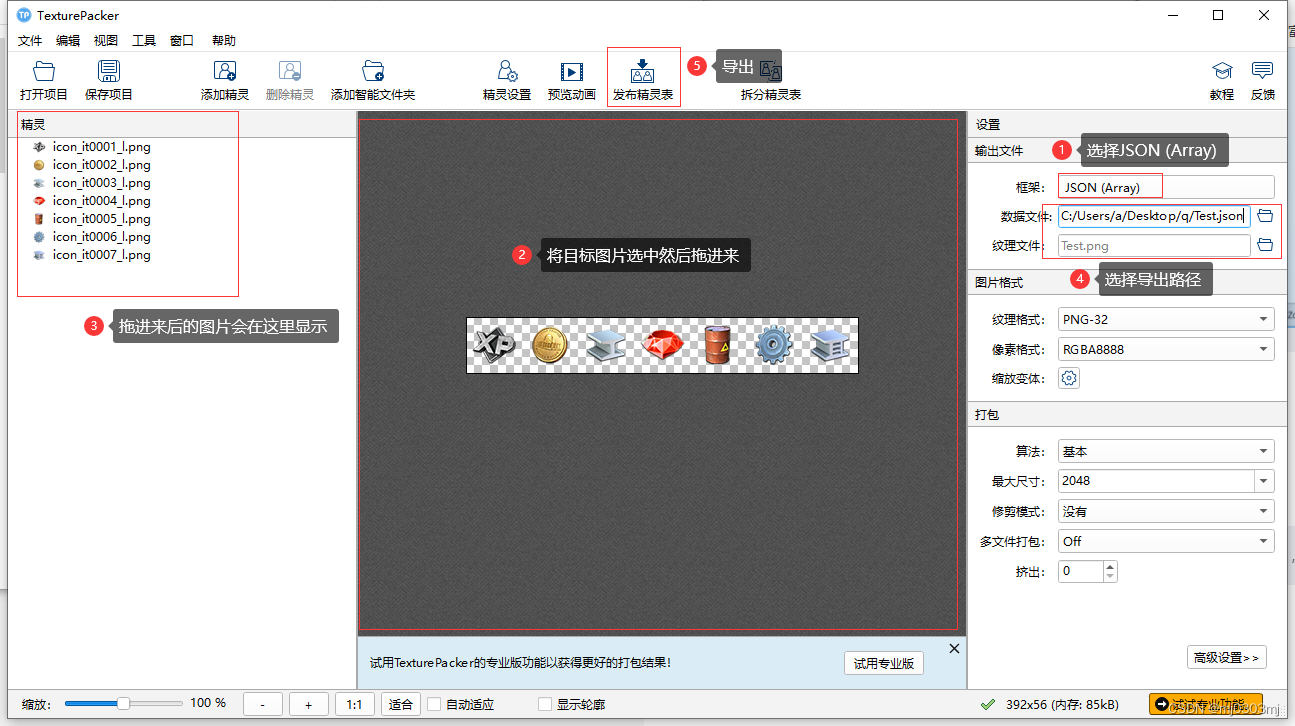Click the 反馈 icon at top right
Viewport: 1295px width, 726px height.
(x=1262, y=79)
